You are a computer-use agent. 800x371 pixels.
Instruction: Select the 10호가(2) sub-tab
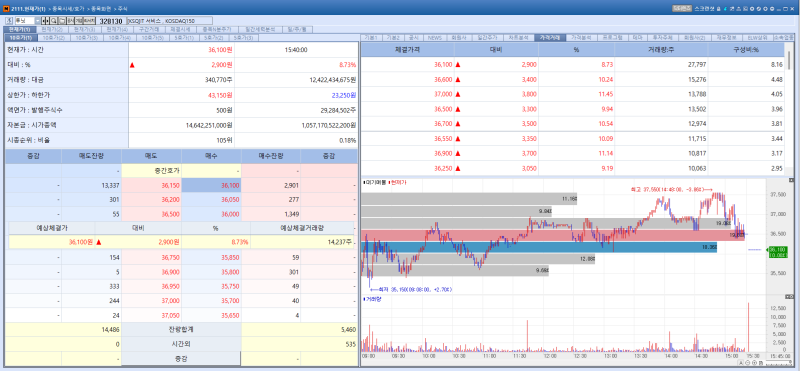[x=54, y=38]
